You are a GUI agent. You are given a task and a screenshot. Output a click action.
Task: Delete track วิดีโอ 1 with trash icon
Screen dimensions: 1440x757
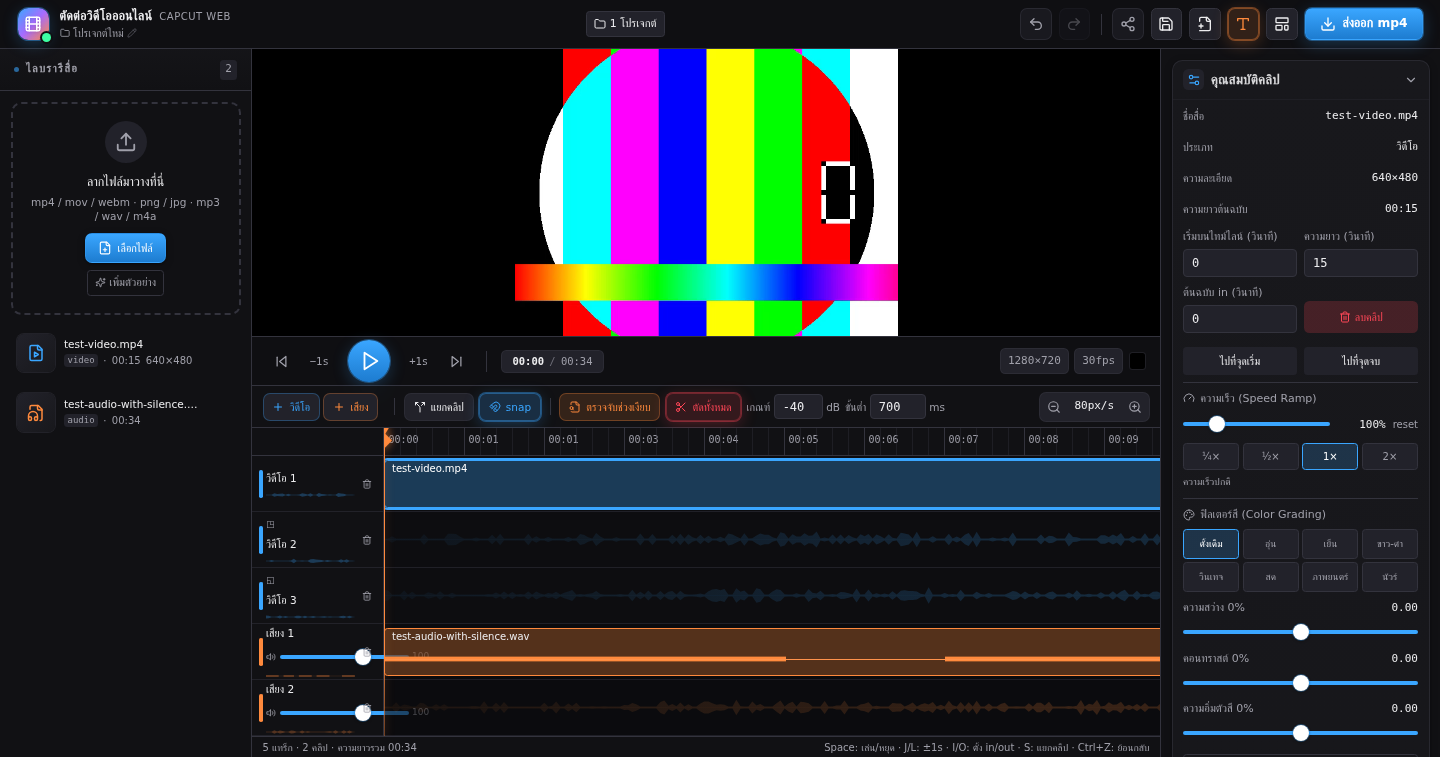tap(367, 484)
